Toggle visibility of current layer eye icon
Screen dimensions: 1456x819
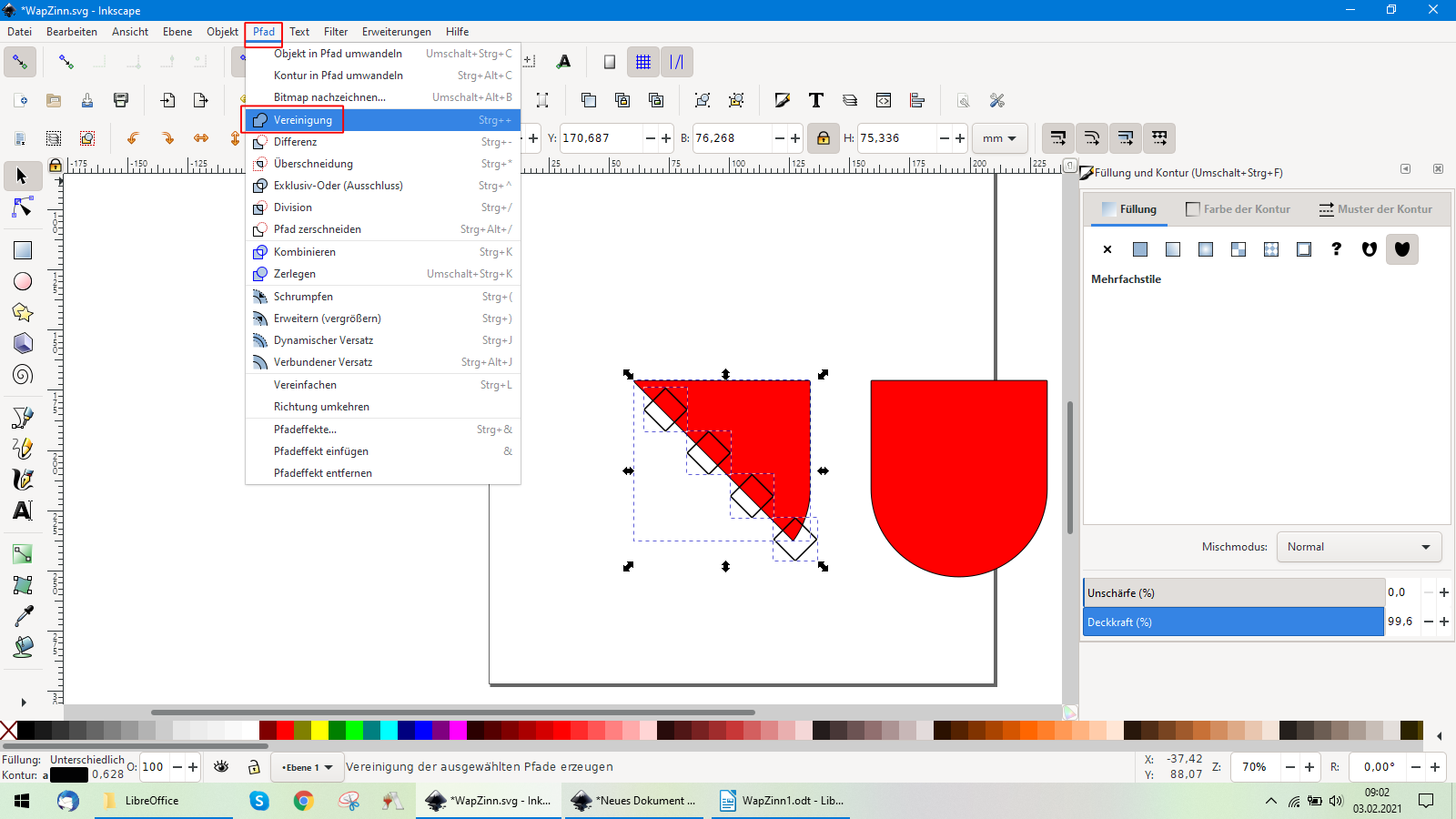pos(221,767)
